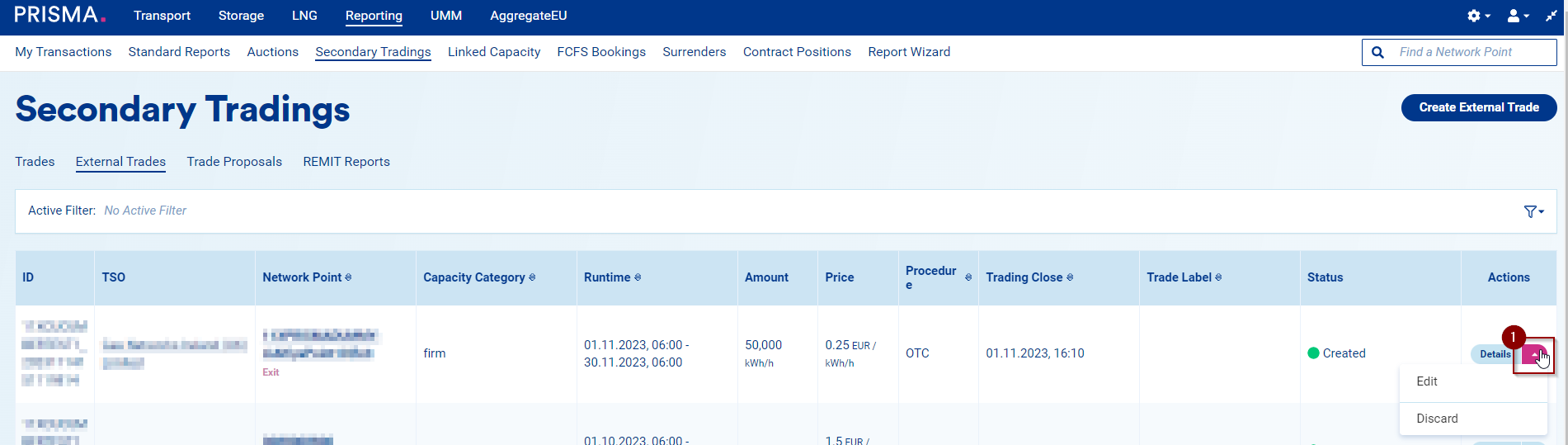
Task: Switch to the Trade Proposals tab
Action: coord(234,162)
